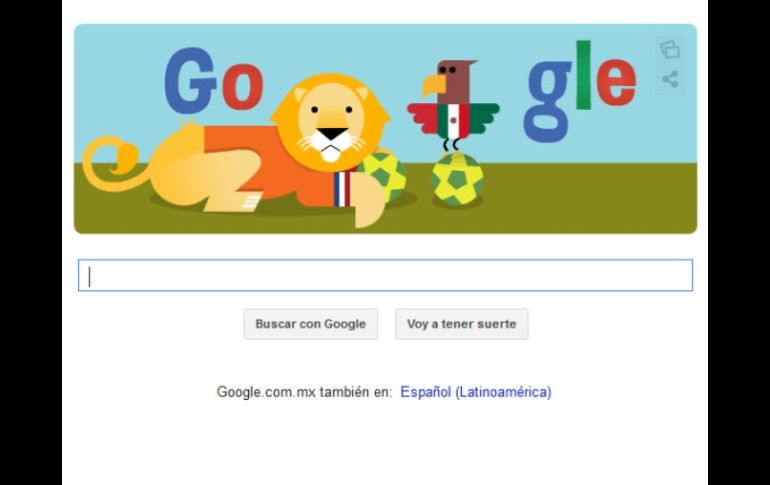Screen dimensions: 770x485
Task: Open the doodle gallery overlapping-squares icon
Action: (670, 50)
